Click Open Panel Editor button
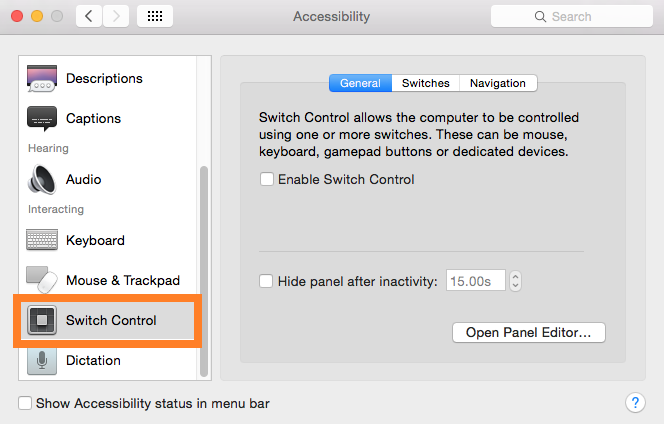The image size is (664, 424). (529, 332)
